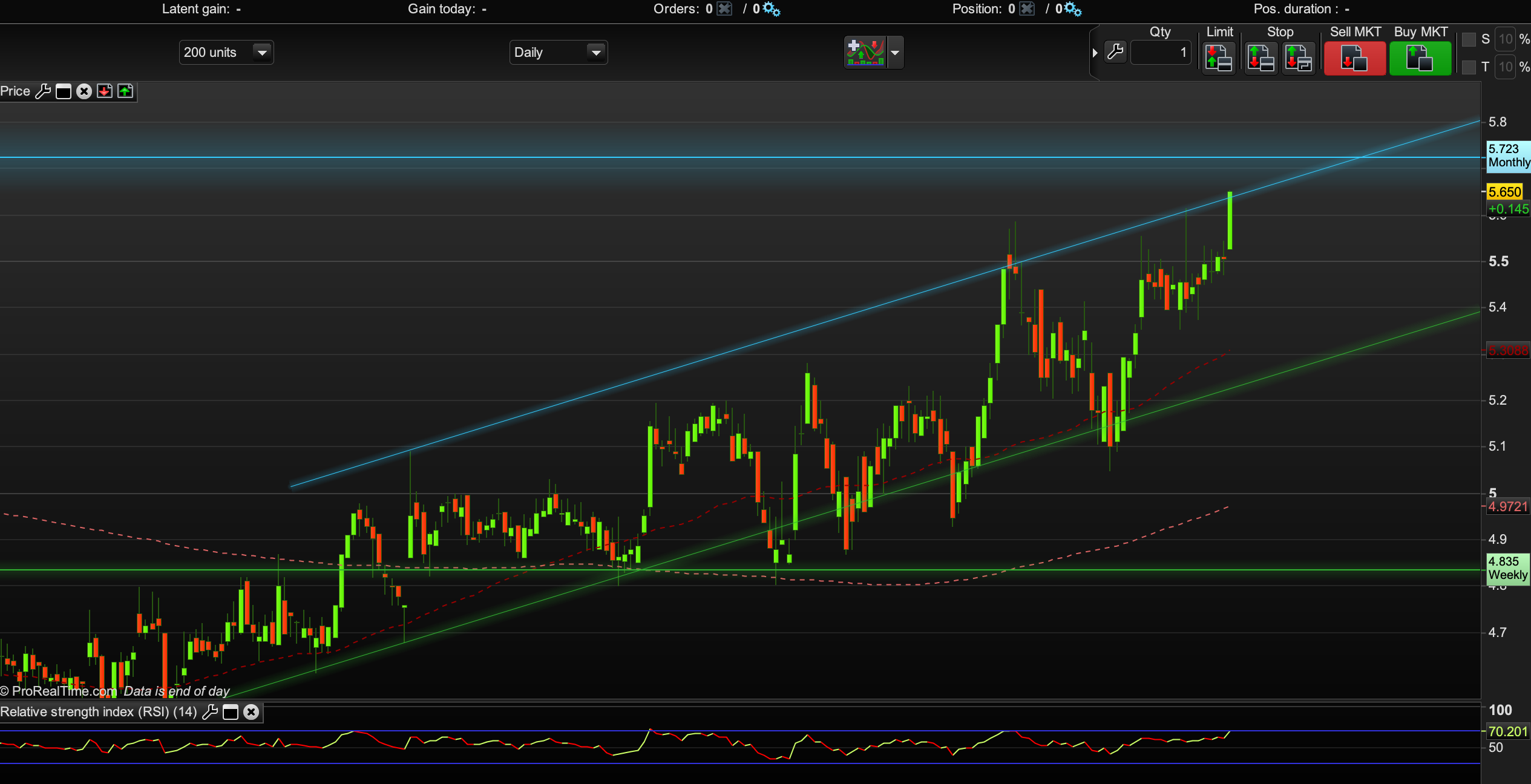Click the green buy-arrow icon in the Price panel
1531x784 pixels.
click(x=125, y=91)
